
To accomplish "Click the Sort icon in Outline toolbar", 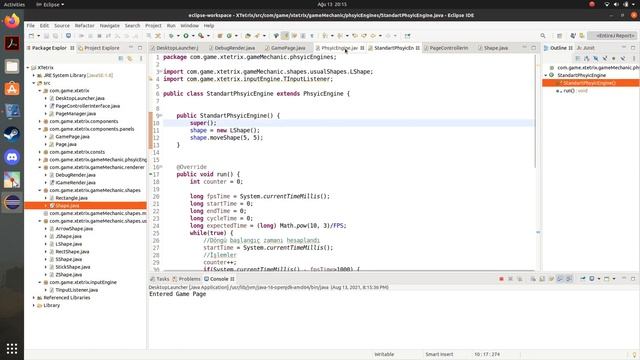I will click(587, 58).
